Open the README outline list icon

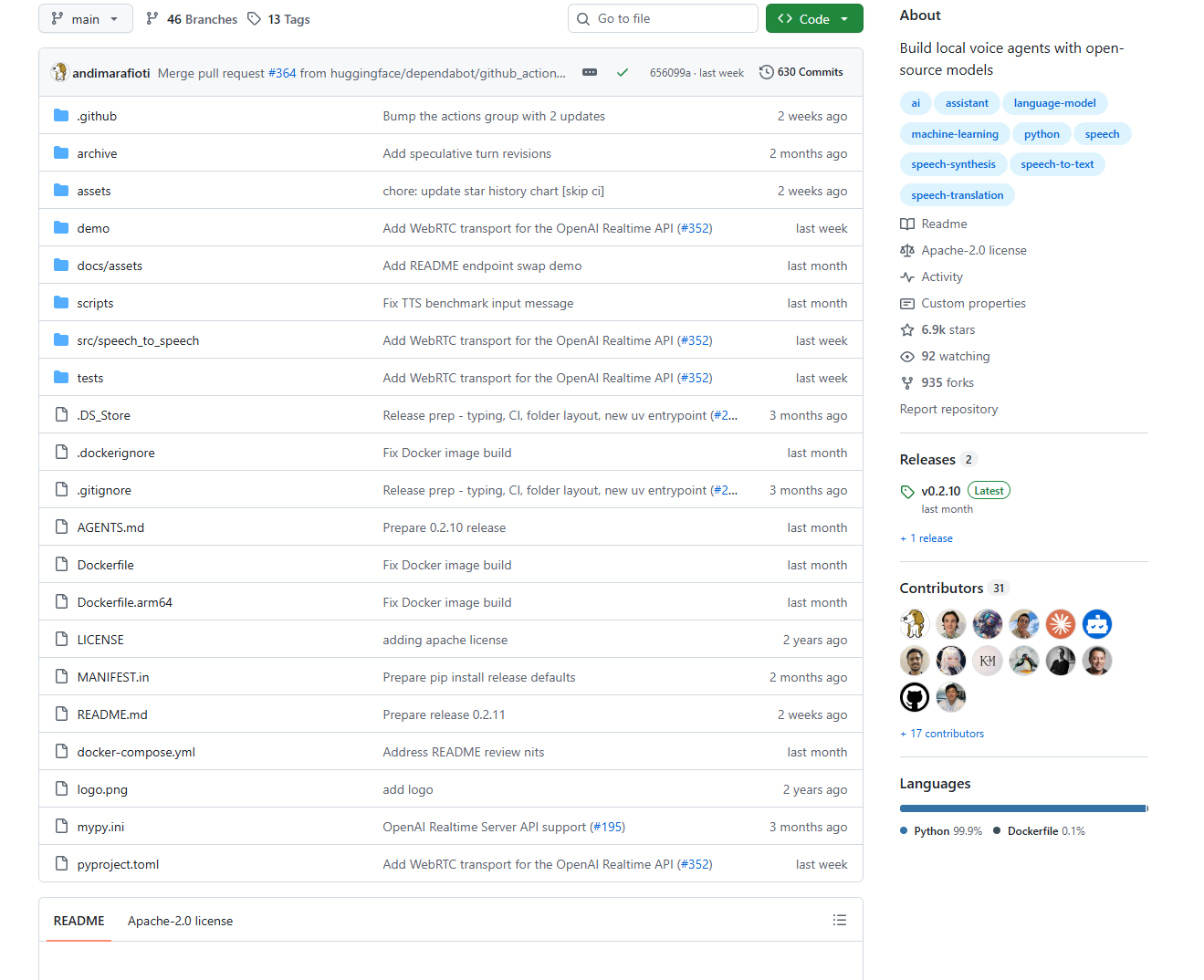(x=840, y=920)
